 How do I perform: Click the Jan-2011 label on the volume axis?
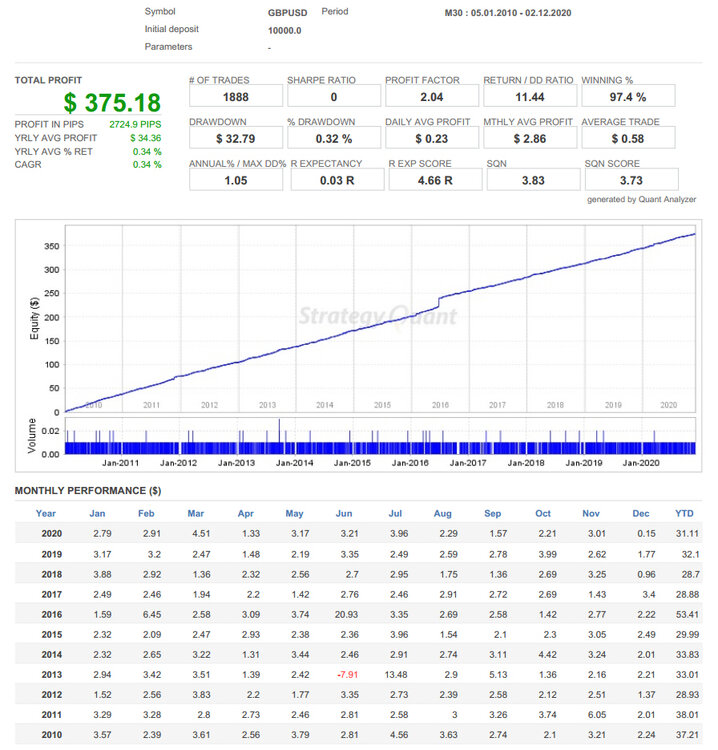click(x=121, y=463)
